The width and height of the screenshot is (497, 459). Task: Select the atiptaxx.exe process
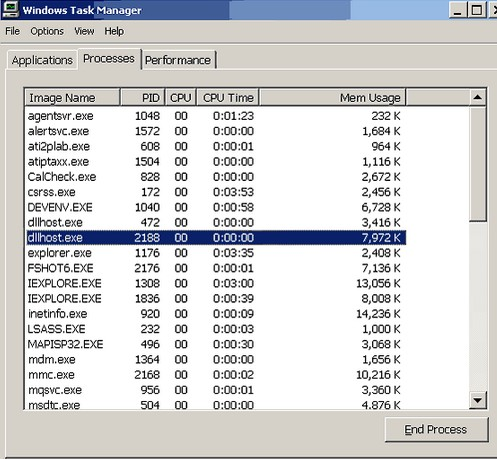pyautogui.click(x=216, y=162)
